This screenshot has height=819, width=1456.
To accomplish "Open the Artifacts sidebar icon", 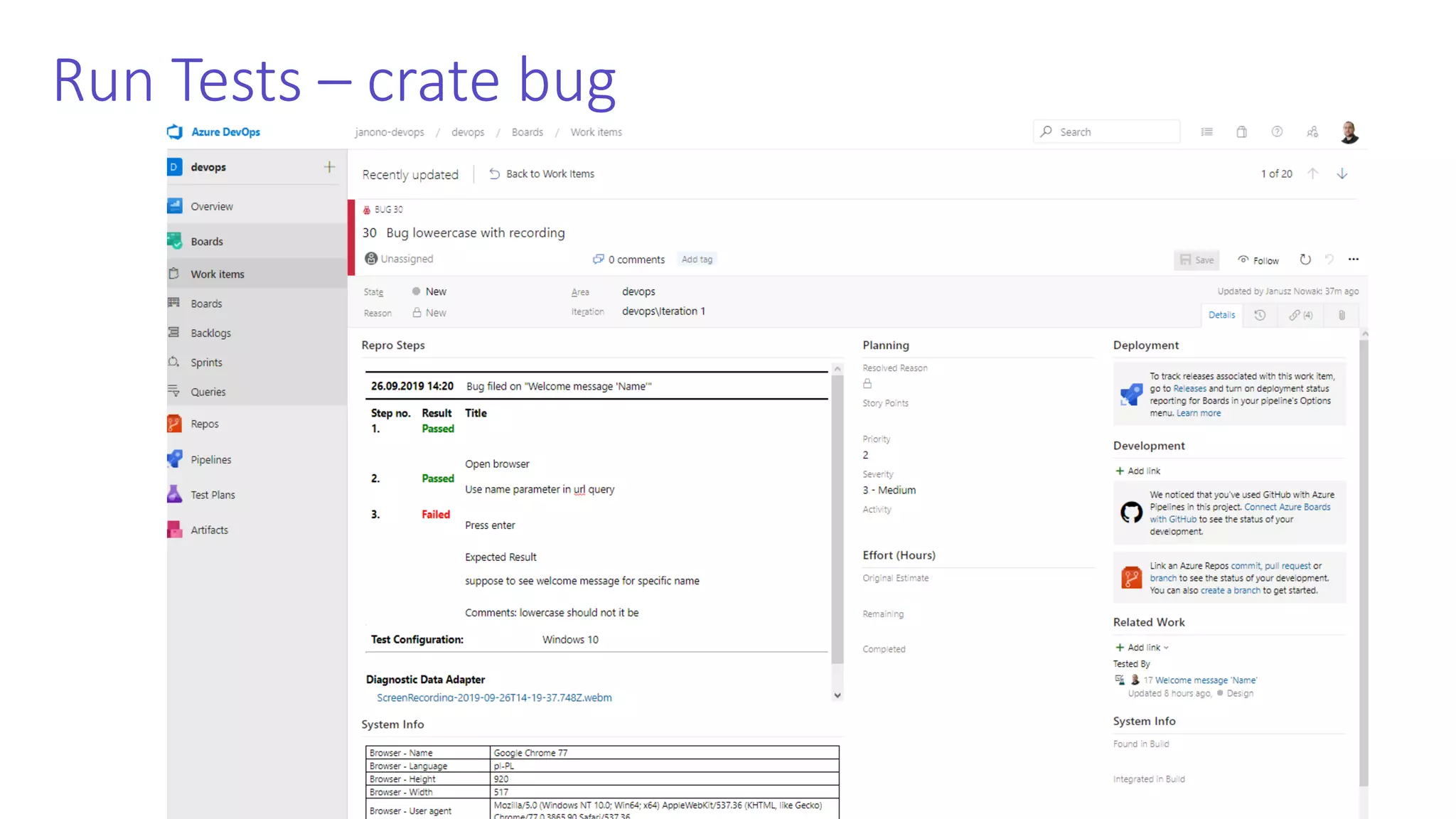I will 175,530.
